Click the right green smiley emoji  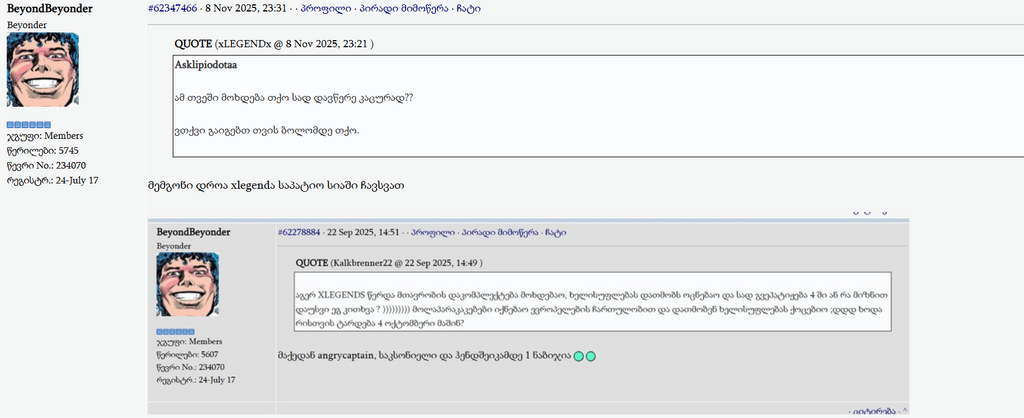point(591,356)
